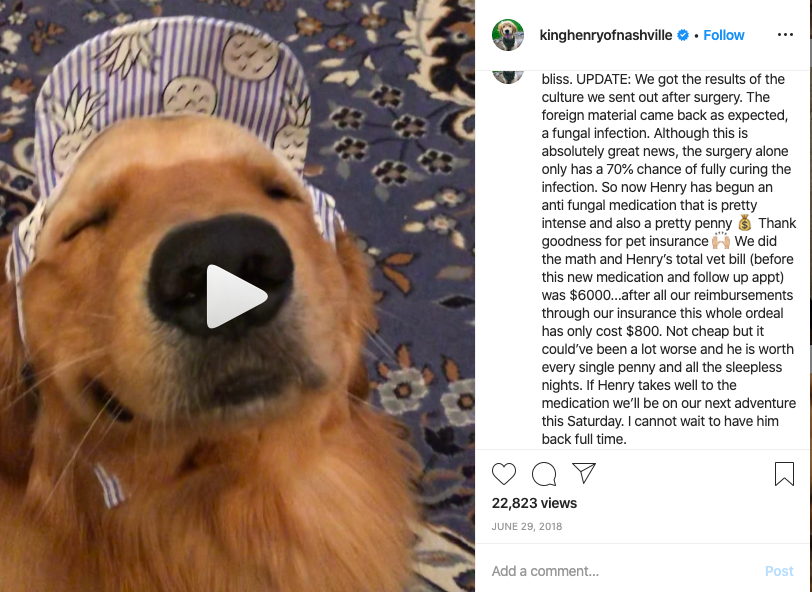Click the word UPDATE in the caption
The image size is (812, 592).
[x=603, y=79]
